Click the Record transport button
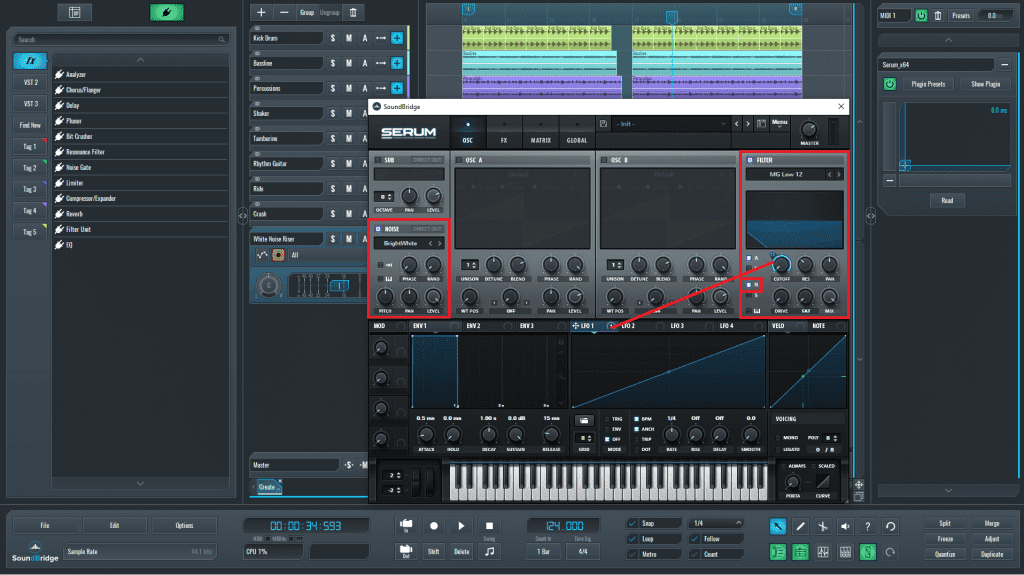1024x575 pixels. [434, 525]
